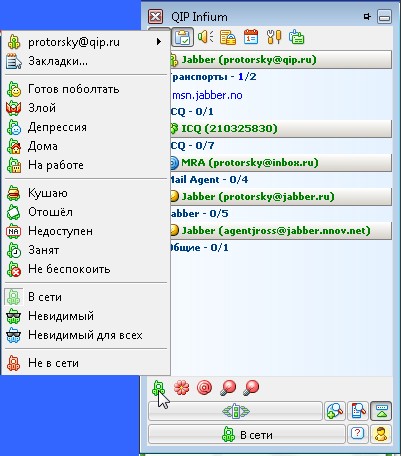Expand the Общие - 0/1 group
The width and height of the screenshot is (401, 456).
199,248
